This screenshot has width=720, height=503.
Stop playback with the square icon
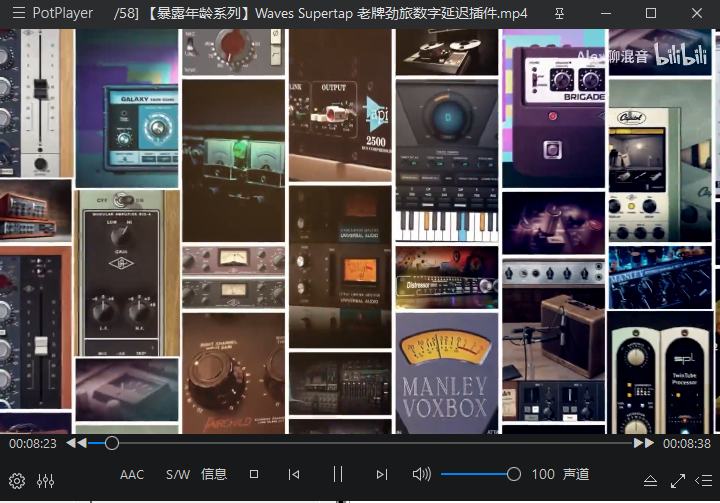254,474
